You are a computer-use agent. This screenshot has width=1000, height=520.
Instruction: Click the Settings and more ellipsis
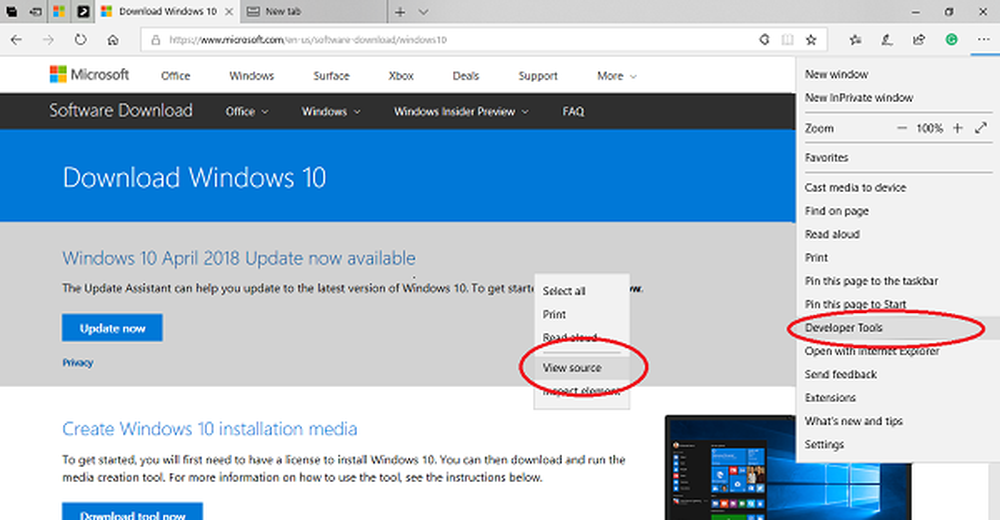coord(981,40)
